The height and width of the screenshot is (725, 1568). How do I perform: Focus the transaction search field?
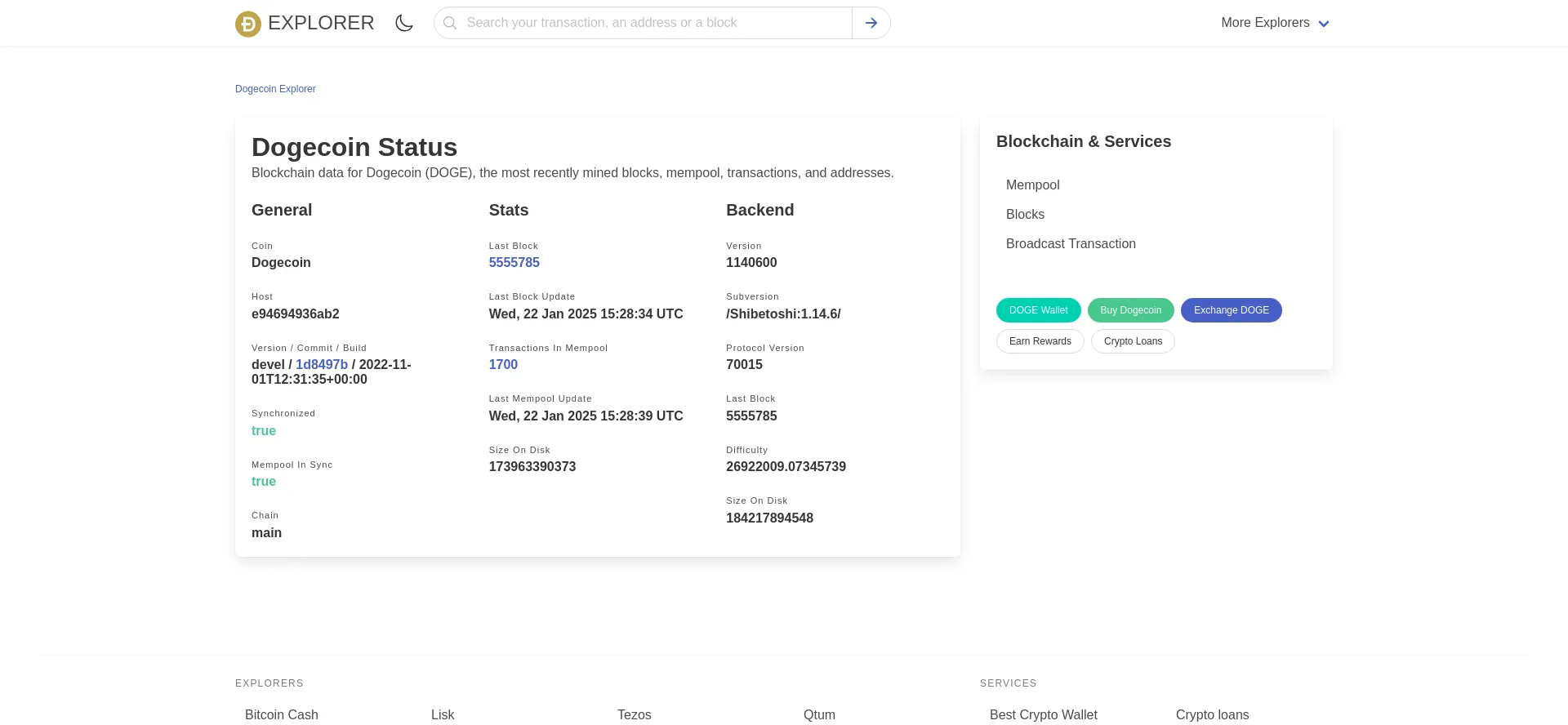pos(644,23)
